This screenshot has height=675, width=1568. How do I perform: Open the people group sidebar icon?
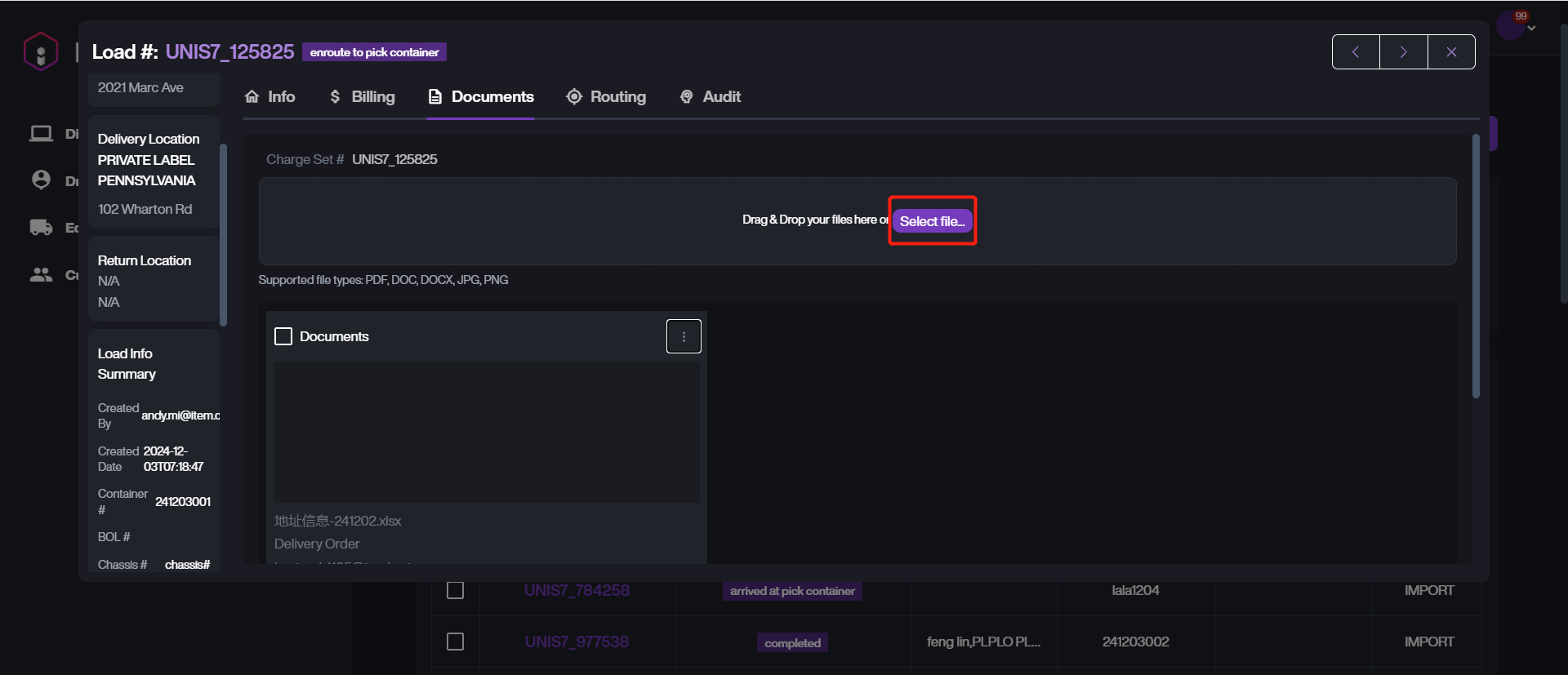click(x=41, y=274)
